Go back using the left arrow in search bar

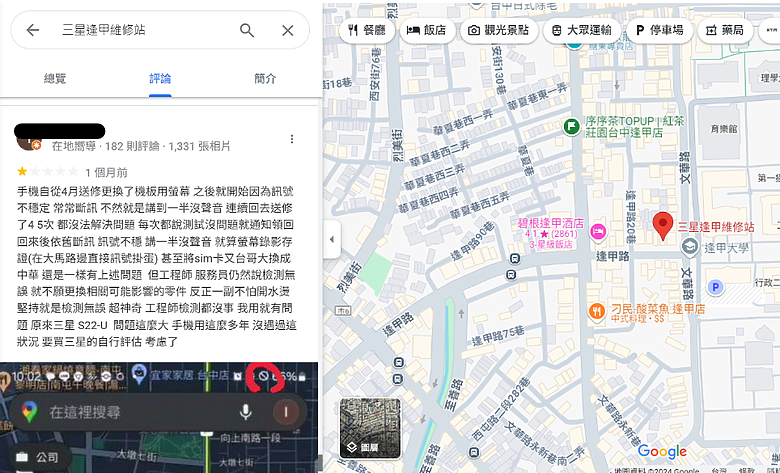[33, 30]
